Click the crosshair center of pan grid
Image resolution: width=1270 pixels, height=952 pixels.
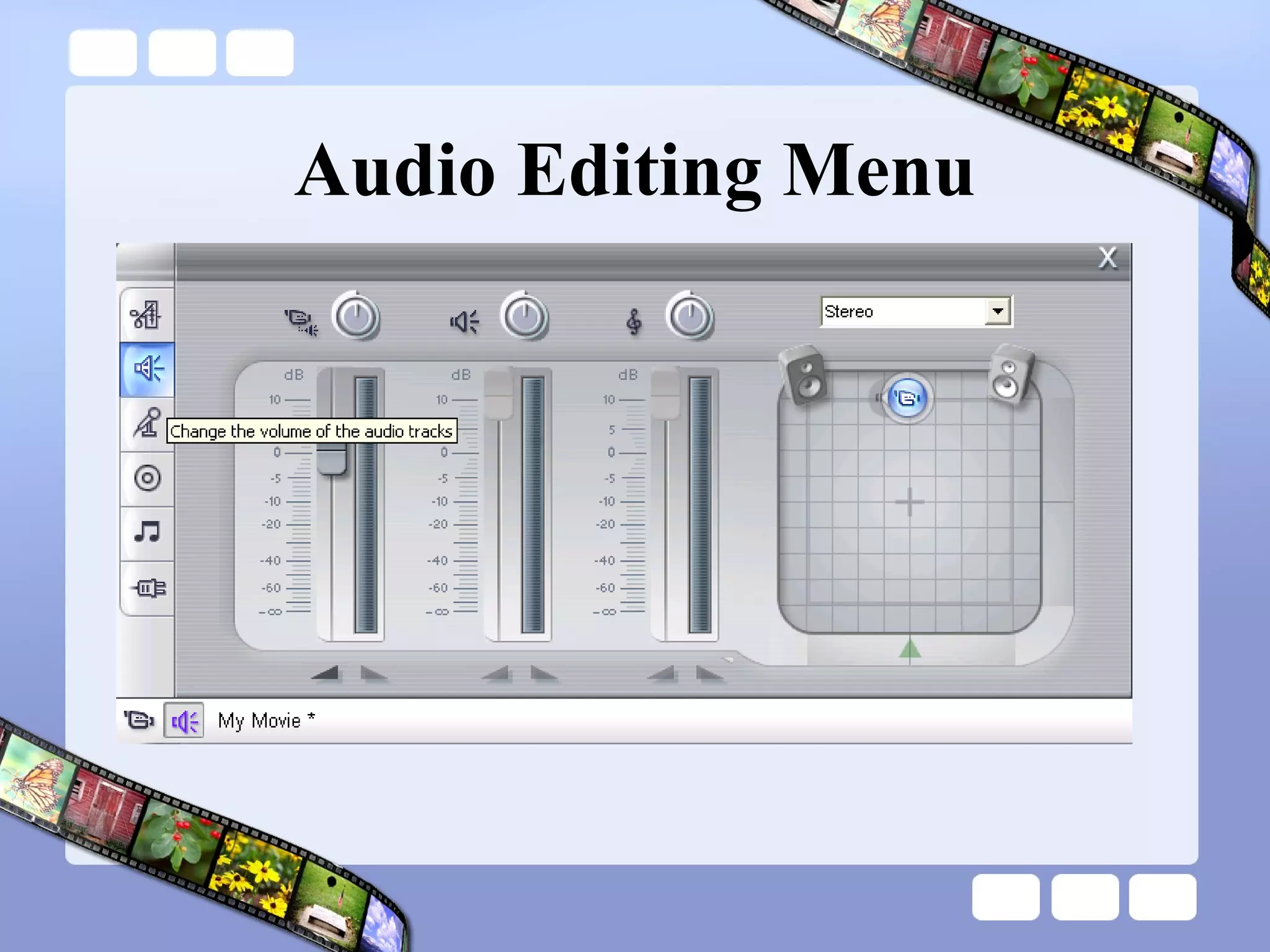pyautogui.click(x=910, y=501)
